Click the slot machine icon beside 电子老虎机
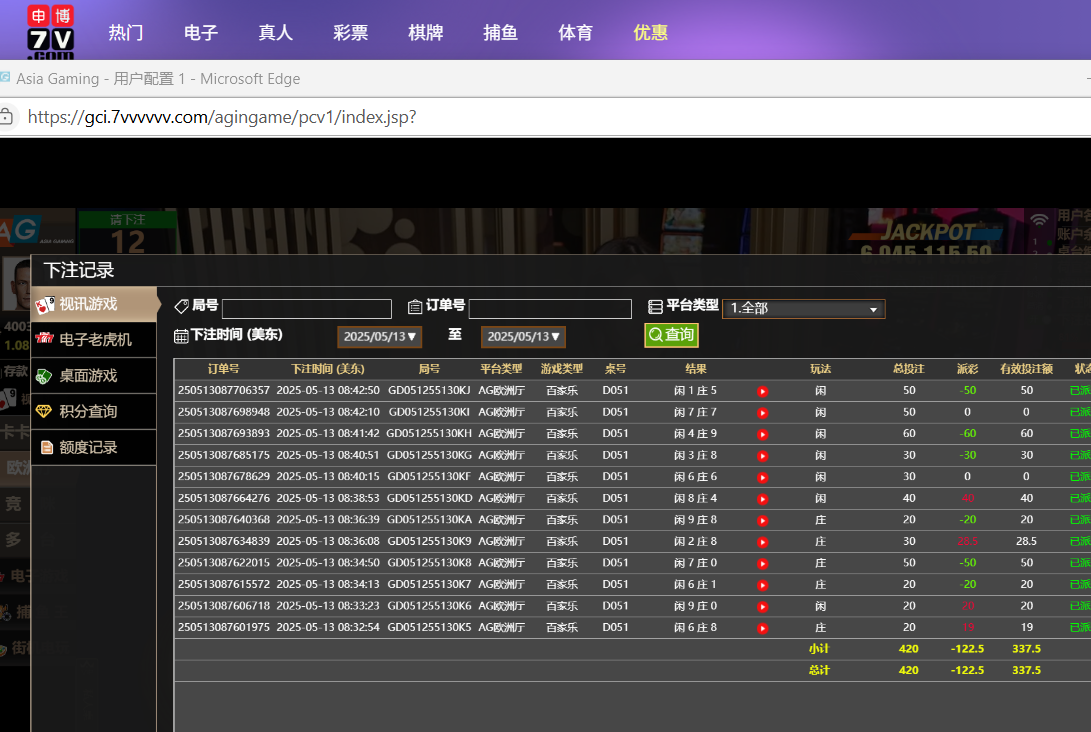 pos(44,340)
